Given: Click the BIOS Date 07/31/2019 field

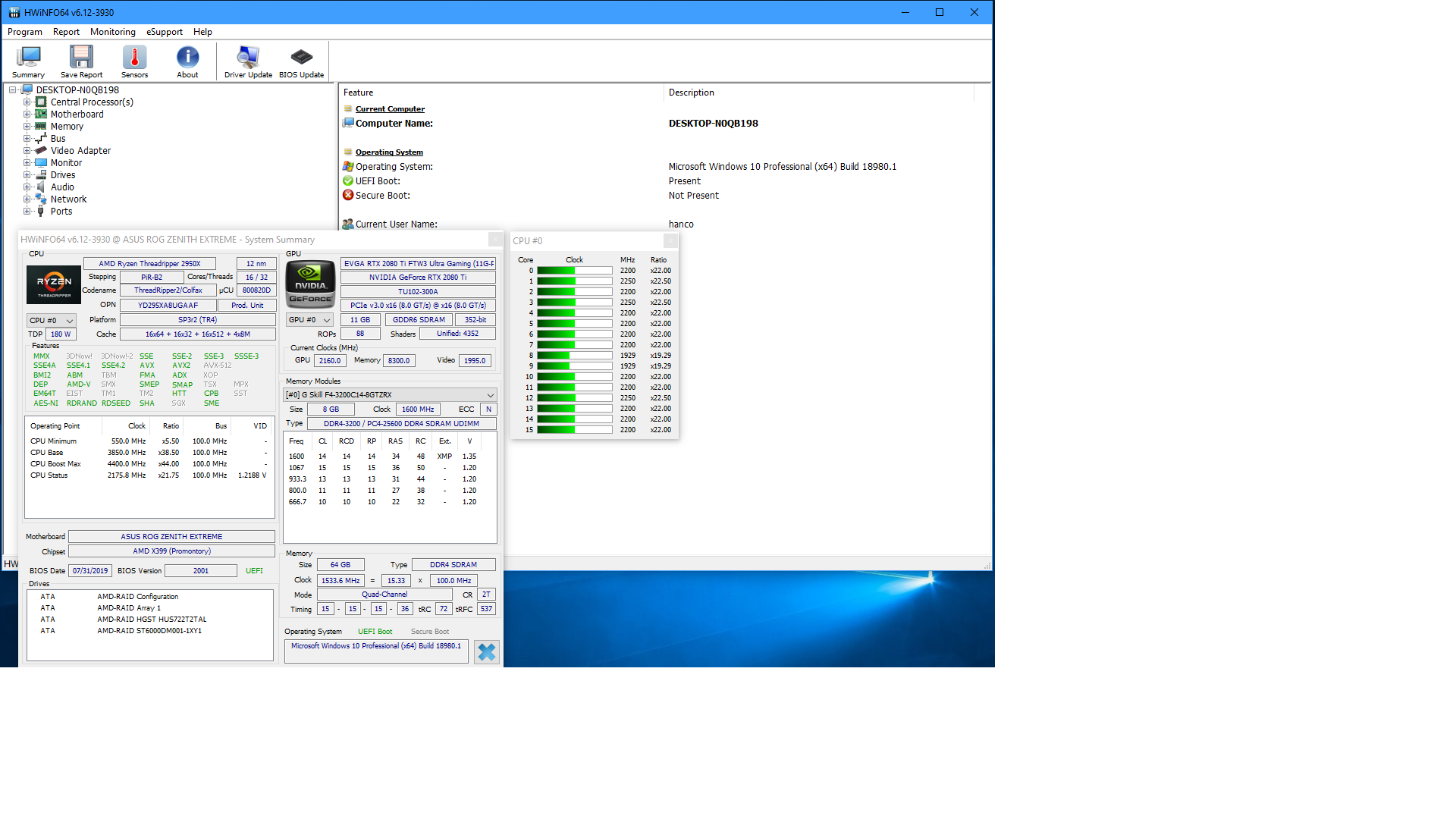Looking at the screenshot, I should point(90,571).
